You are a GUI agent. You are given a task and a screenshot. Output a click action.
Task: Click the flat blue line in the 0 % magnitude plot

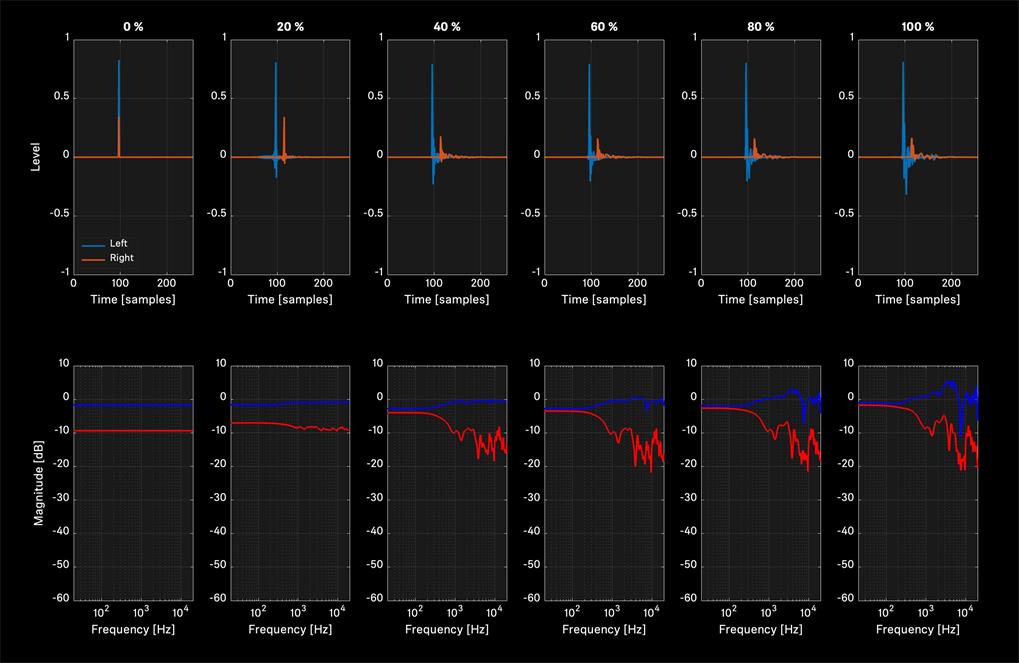point(133,405)
